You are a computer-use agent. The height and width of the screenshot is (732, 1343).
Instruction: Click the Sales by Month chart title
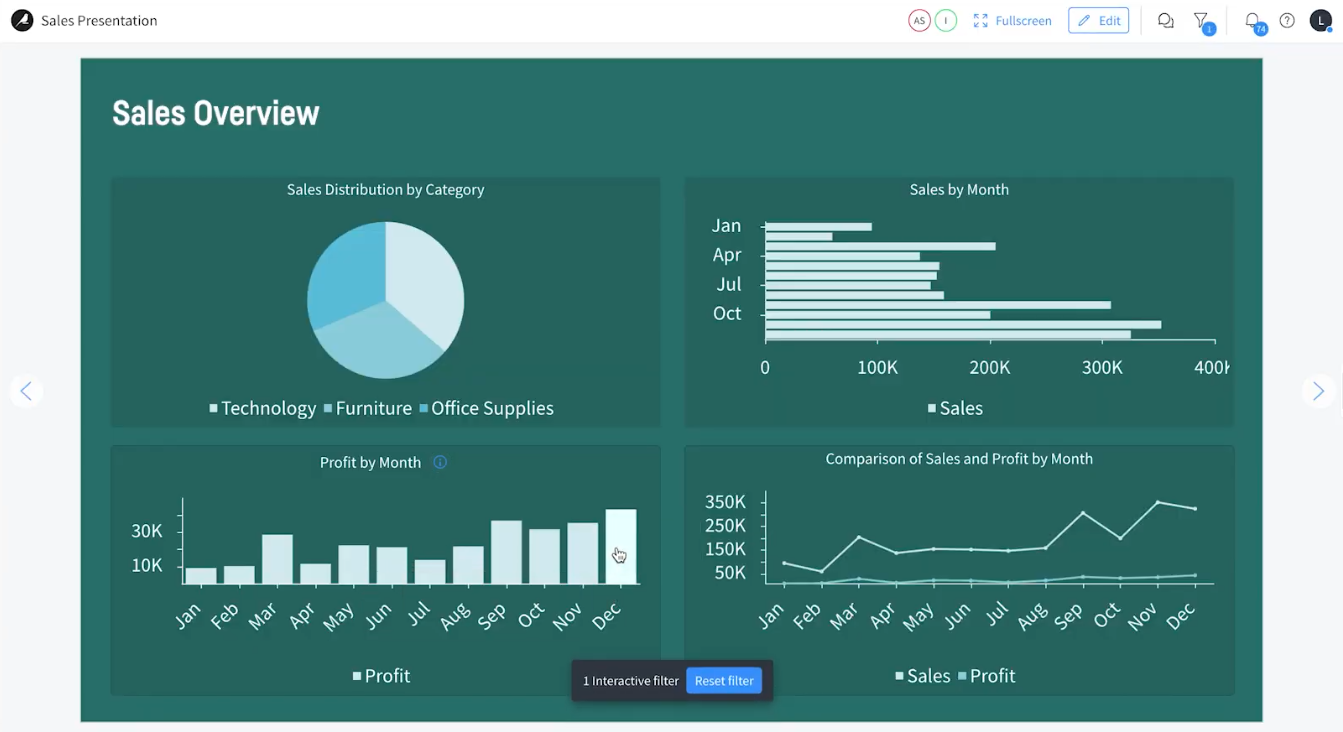pyautogui.click(x=959, y=189)
